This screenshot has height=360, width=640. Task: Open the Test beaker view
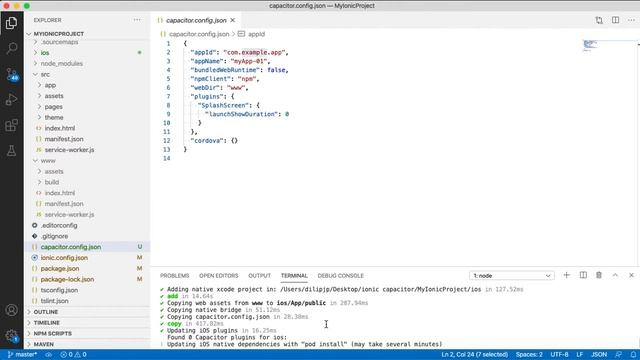(11, 151)
